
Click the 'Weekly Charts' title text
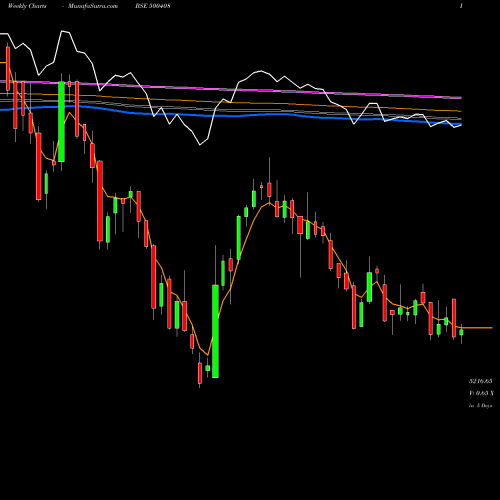click(27, 6)
